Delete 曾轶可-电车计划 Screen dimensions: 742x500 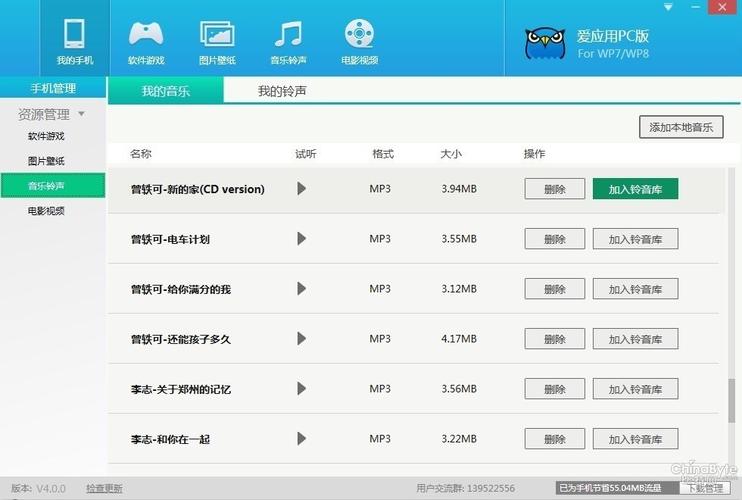[x=555, y=239]
